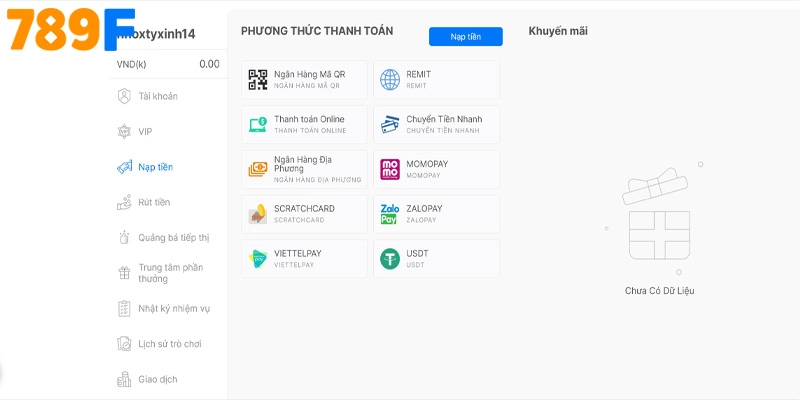This screenshot has width=800, height=400.
Task: Click the Quảng bá tiếp thị icon
Action: [x=124, y=238]
